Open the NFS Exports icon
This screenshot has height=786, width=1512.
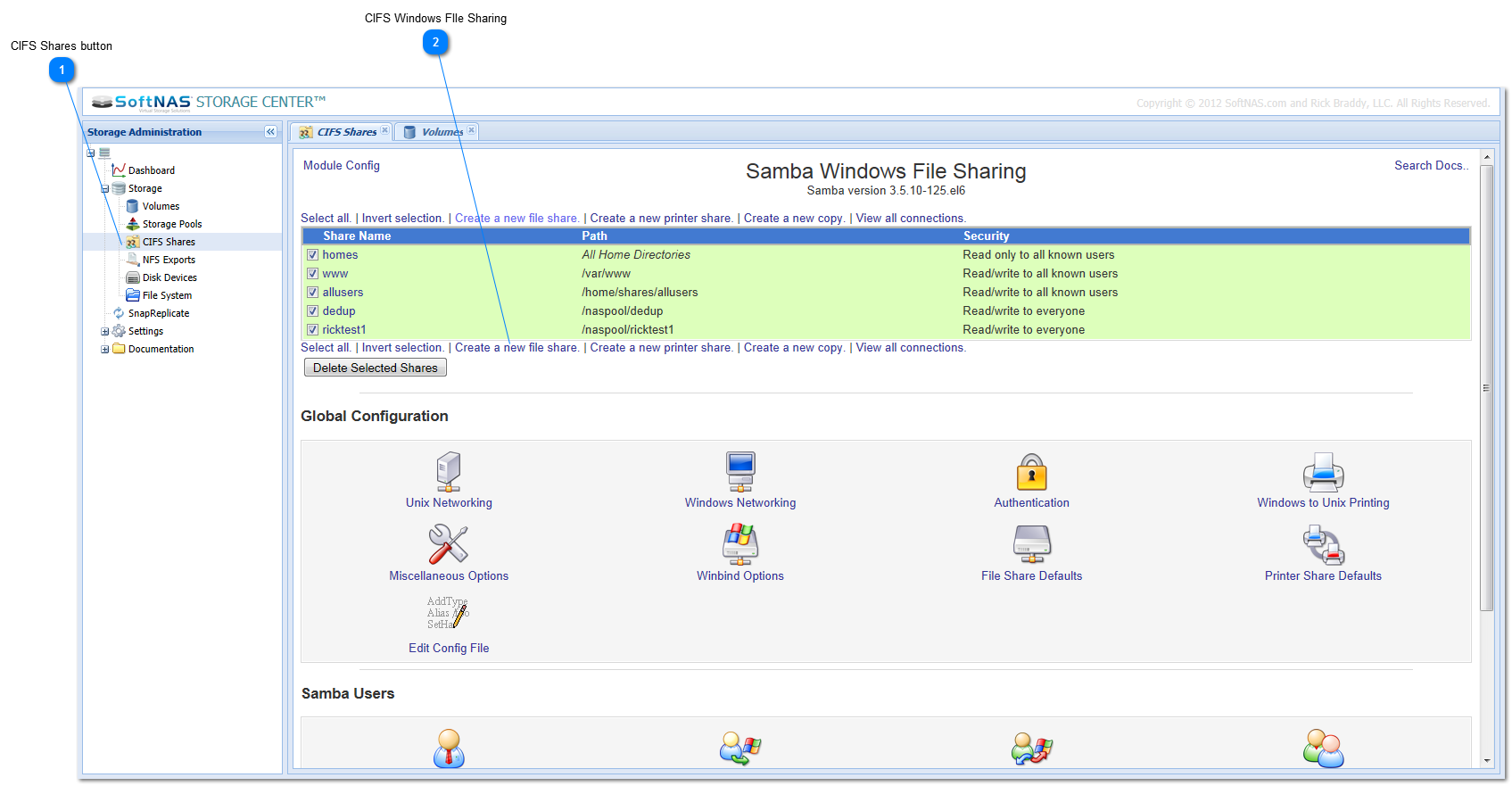(132, 260)
